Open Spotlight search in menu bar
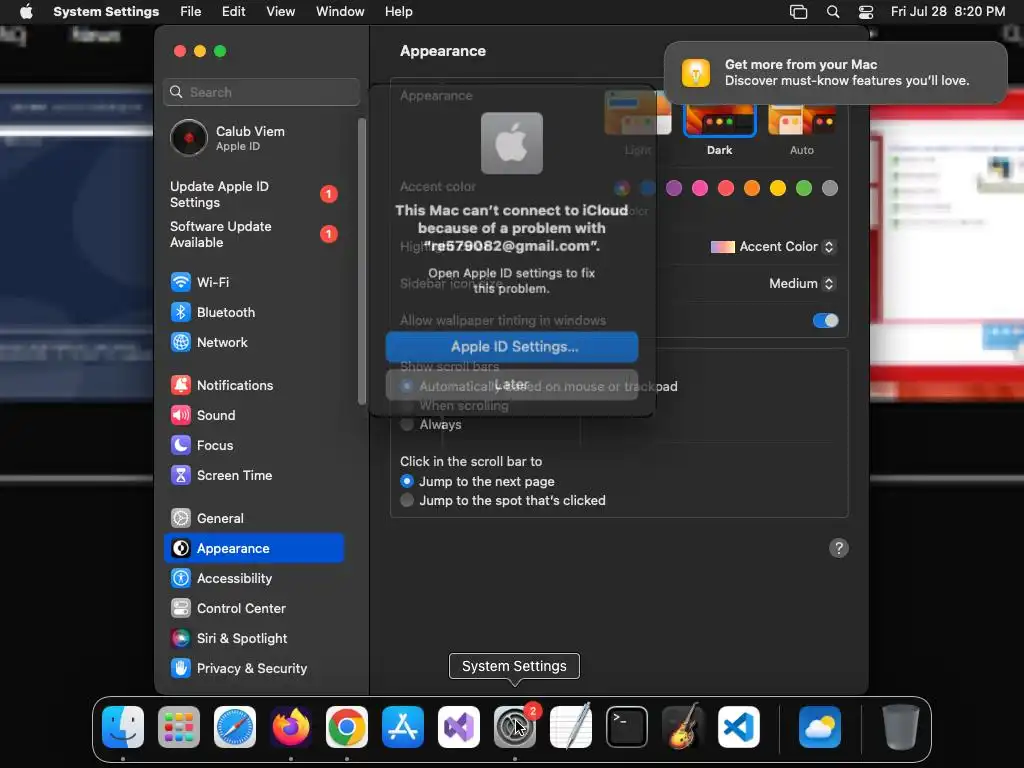Screen dimensions: 1024x768 pos(833,12)
